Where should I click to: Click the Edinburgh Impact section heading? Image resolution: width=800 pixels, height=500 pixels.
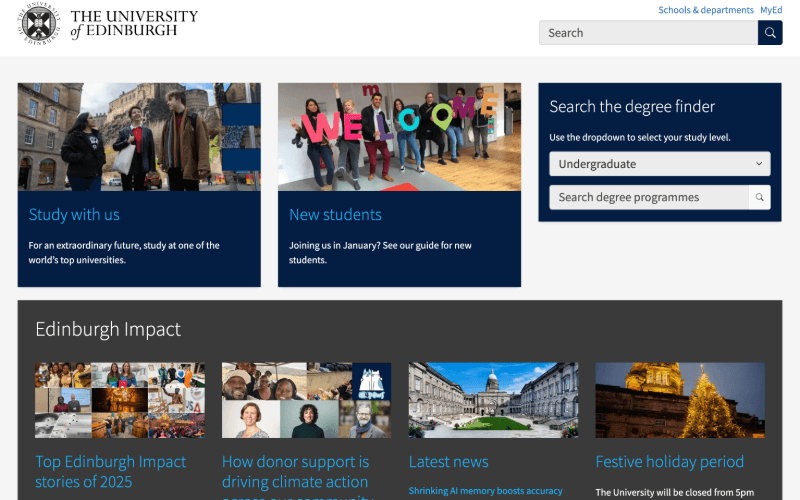coord(108,330)
